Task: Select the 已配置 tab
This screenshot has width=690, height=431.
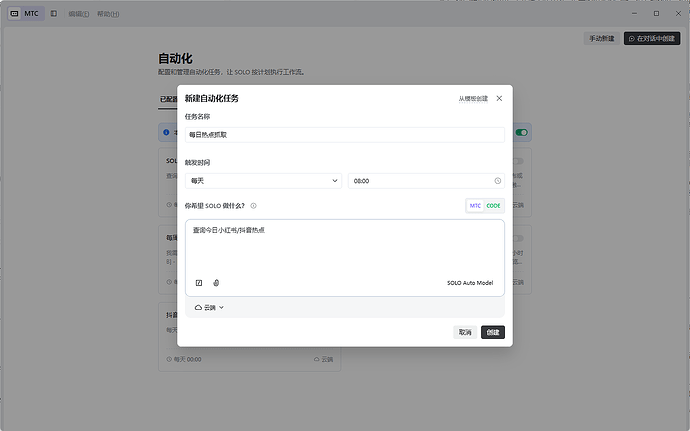Action: [x=168, y=99]
